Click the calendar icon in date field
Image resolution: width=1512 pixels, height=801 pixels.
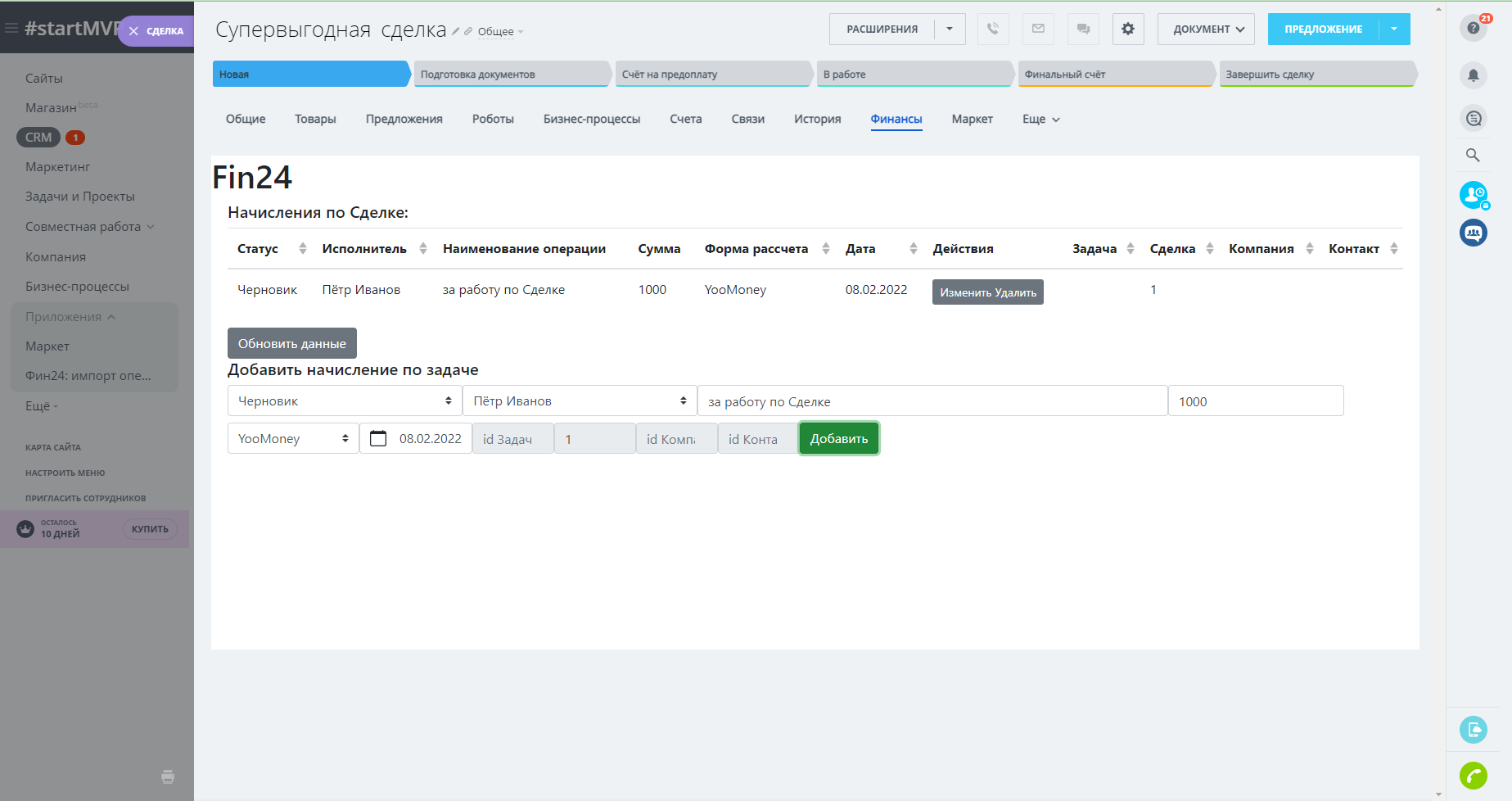[x=378, y=439]
